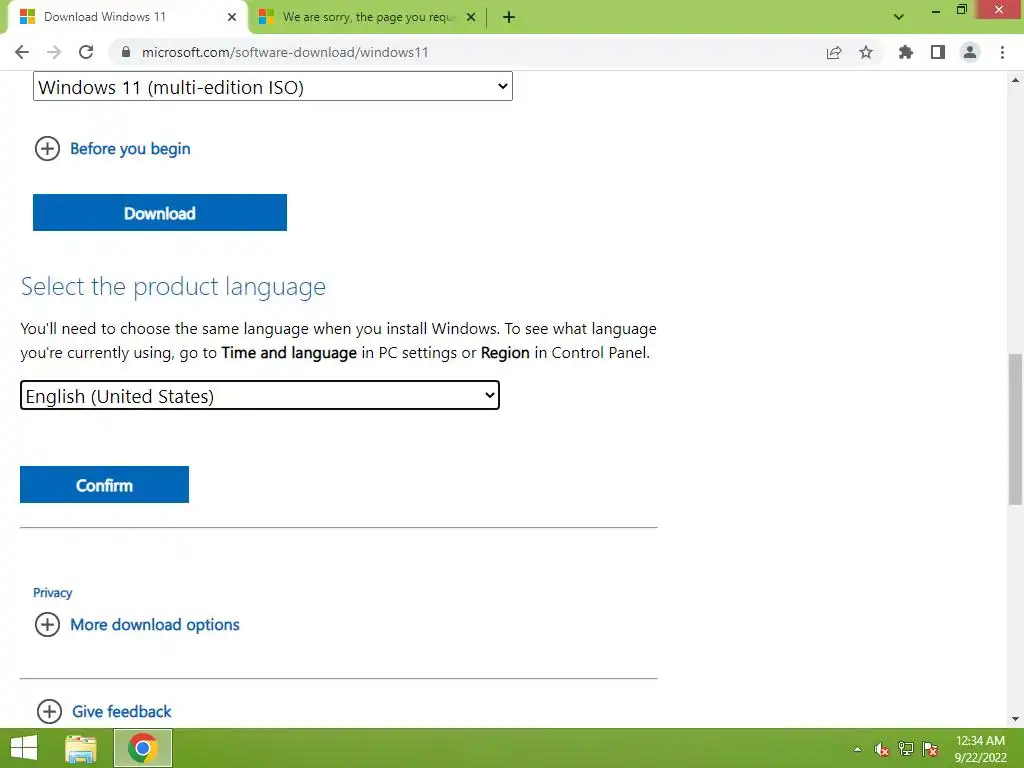Screen dimensions: 1024x768
Task: Open the Privacy link
Action: coord(52,593)
